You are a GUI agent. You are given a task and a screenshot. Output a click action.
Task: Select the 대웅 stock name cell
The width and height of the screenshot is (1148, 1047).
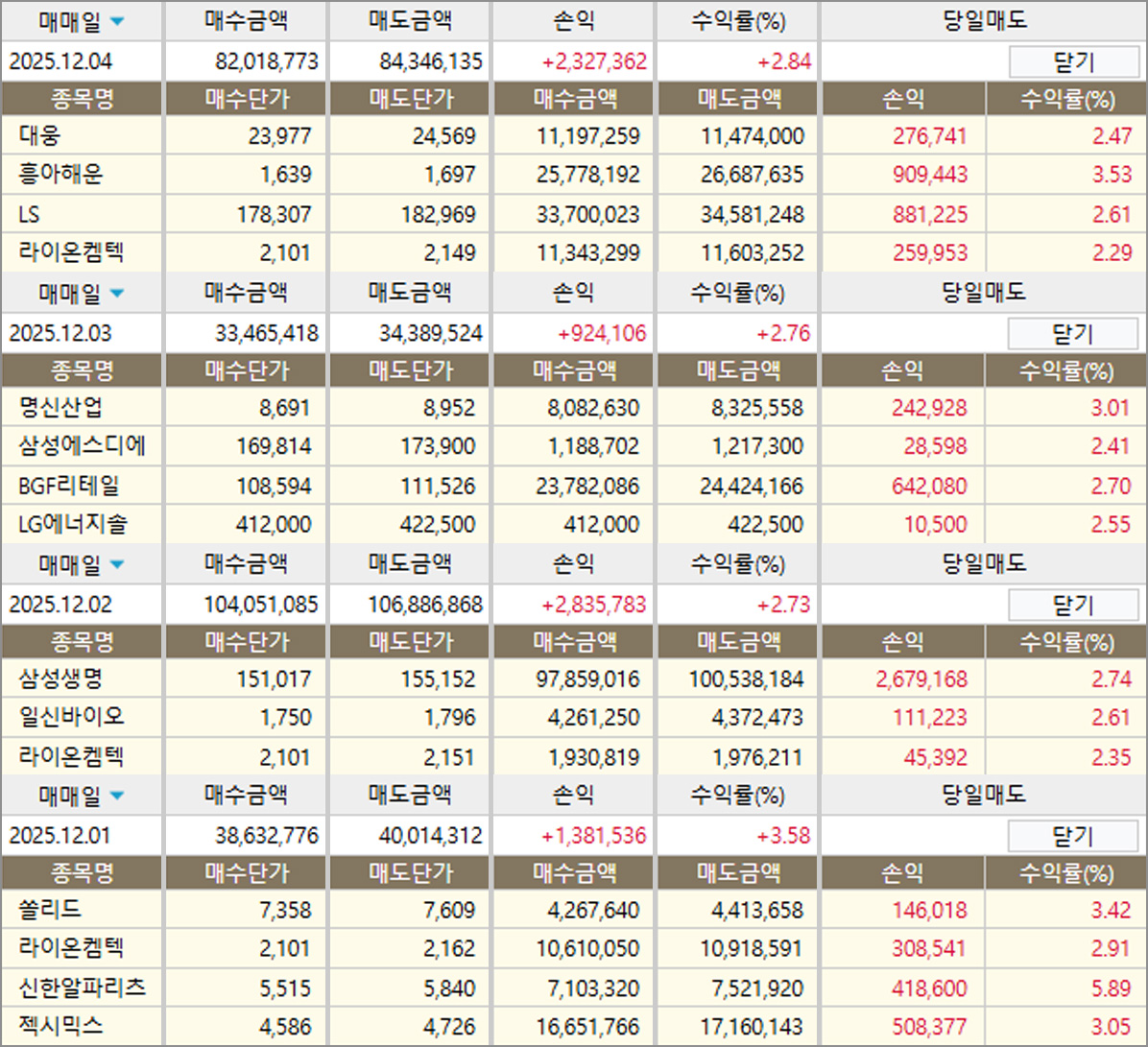40,136
